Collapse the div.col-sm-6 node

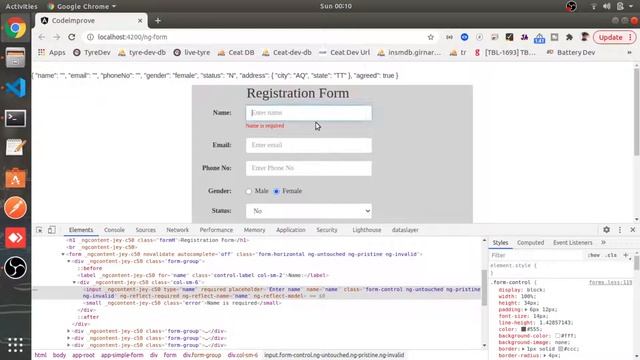click(75, 282)
